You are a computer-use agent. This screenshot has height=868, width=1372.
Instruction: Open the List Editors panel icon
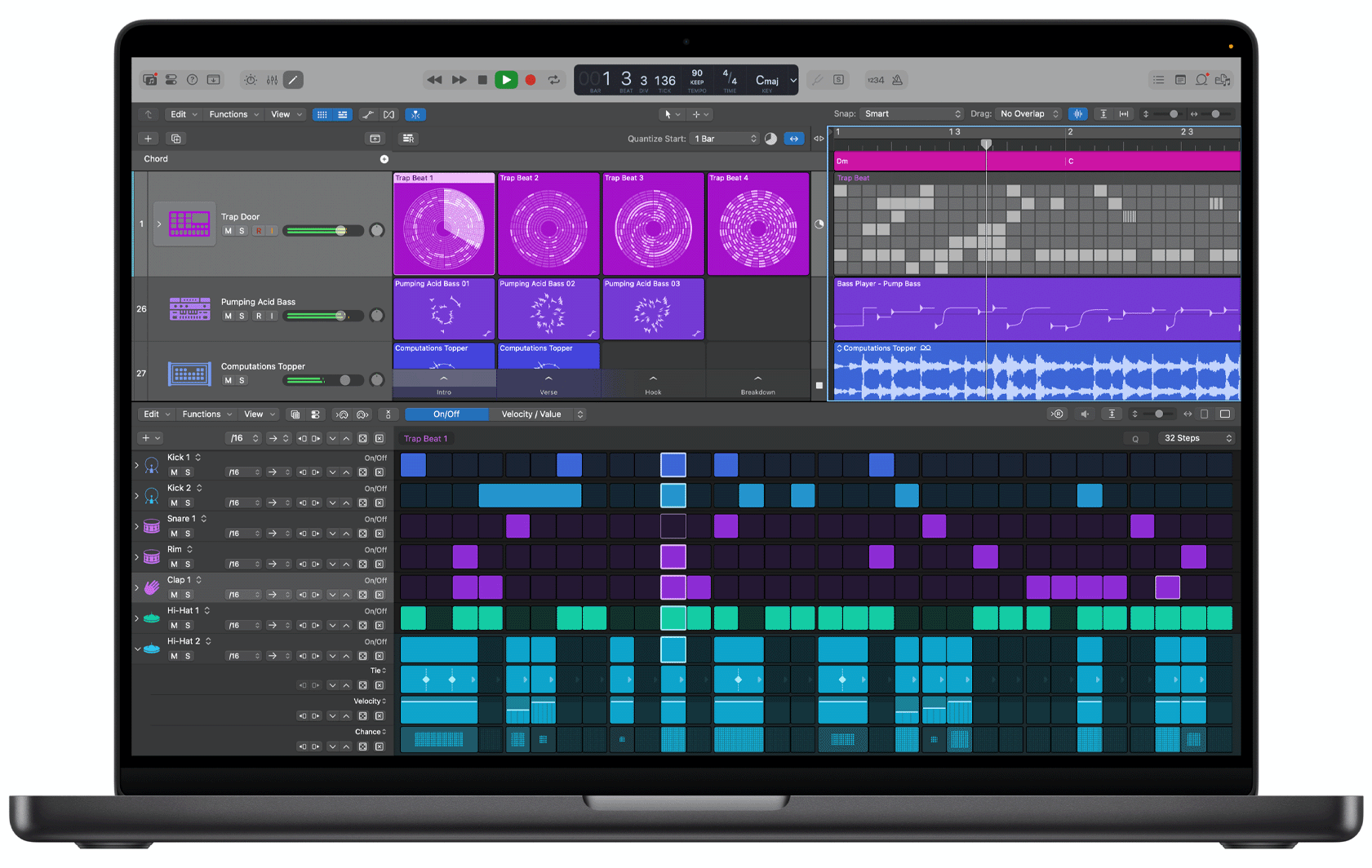point(1158,79)
